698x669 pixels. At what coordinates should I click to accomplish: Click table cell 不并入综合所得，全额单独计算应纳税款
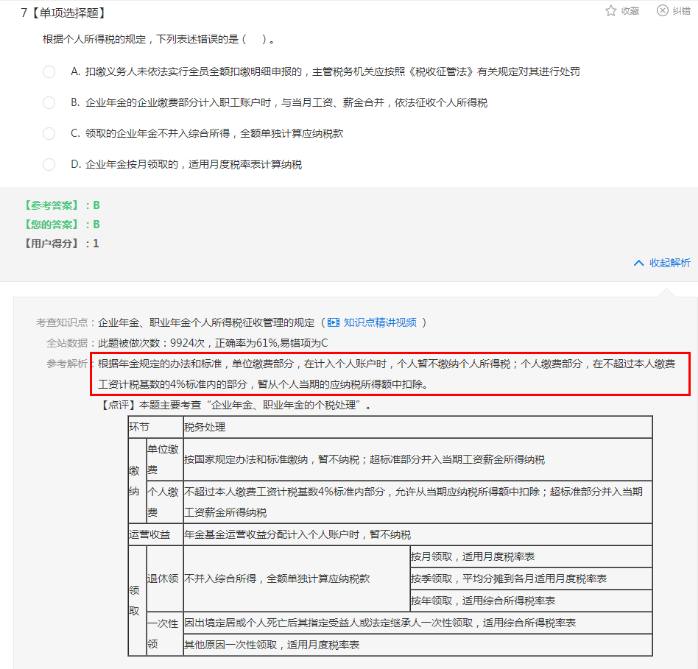(x=296, y=579)
